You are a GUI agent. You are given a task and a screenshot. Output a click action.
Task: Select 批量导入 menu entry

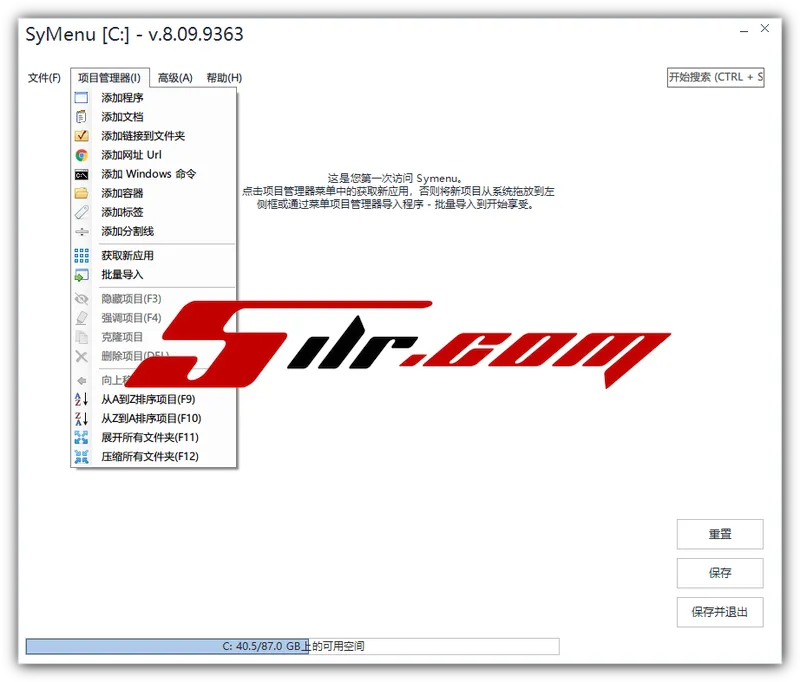click(x=153, y=275)
